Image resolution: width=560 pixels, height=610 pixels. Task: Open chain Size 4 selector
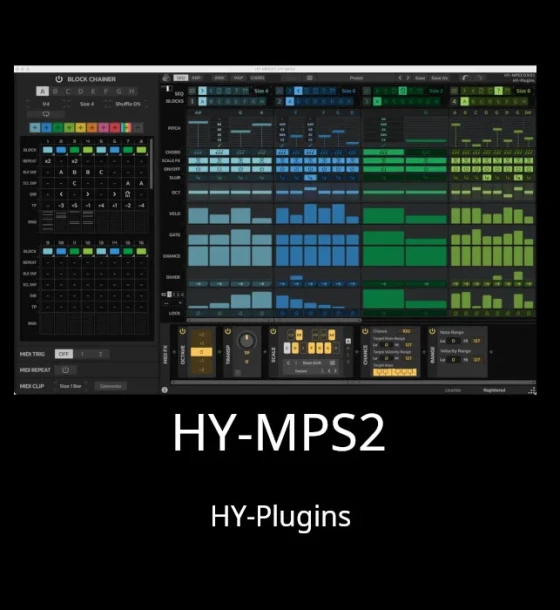(87, 104)
